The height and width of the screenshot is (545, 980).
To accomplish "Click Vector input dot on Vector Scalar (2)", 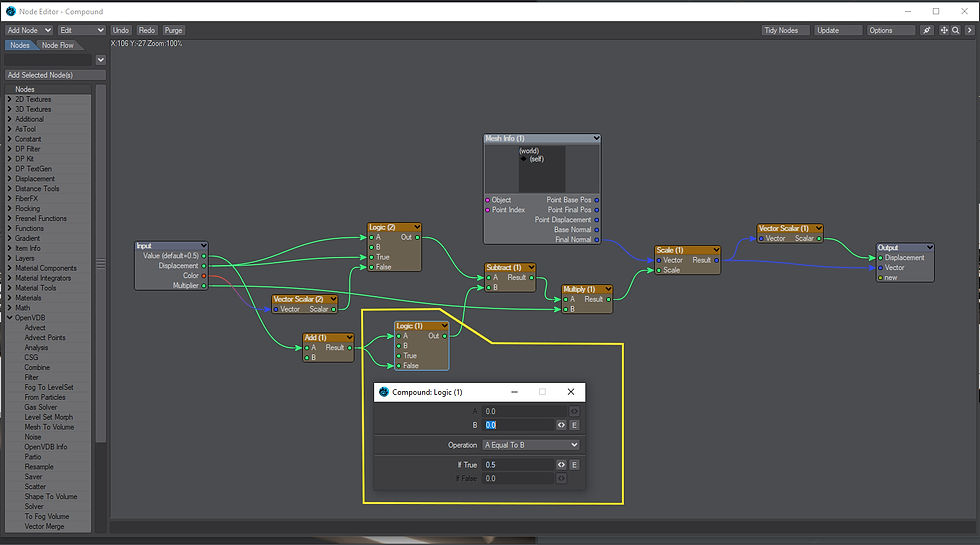I will [x=276, y=309].
